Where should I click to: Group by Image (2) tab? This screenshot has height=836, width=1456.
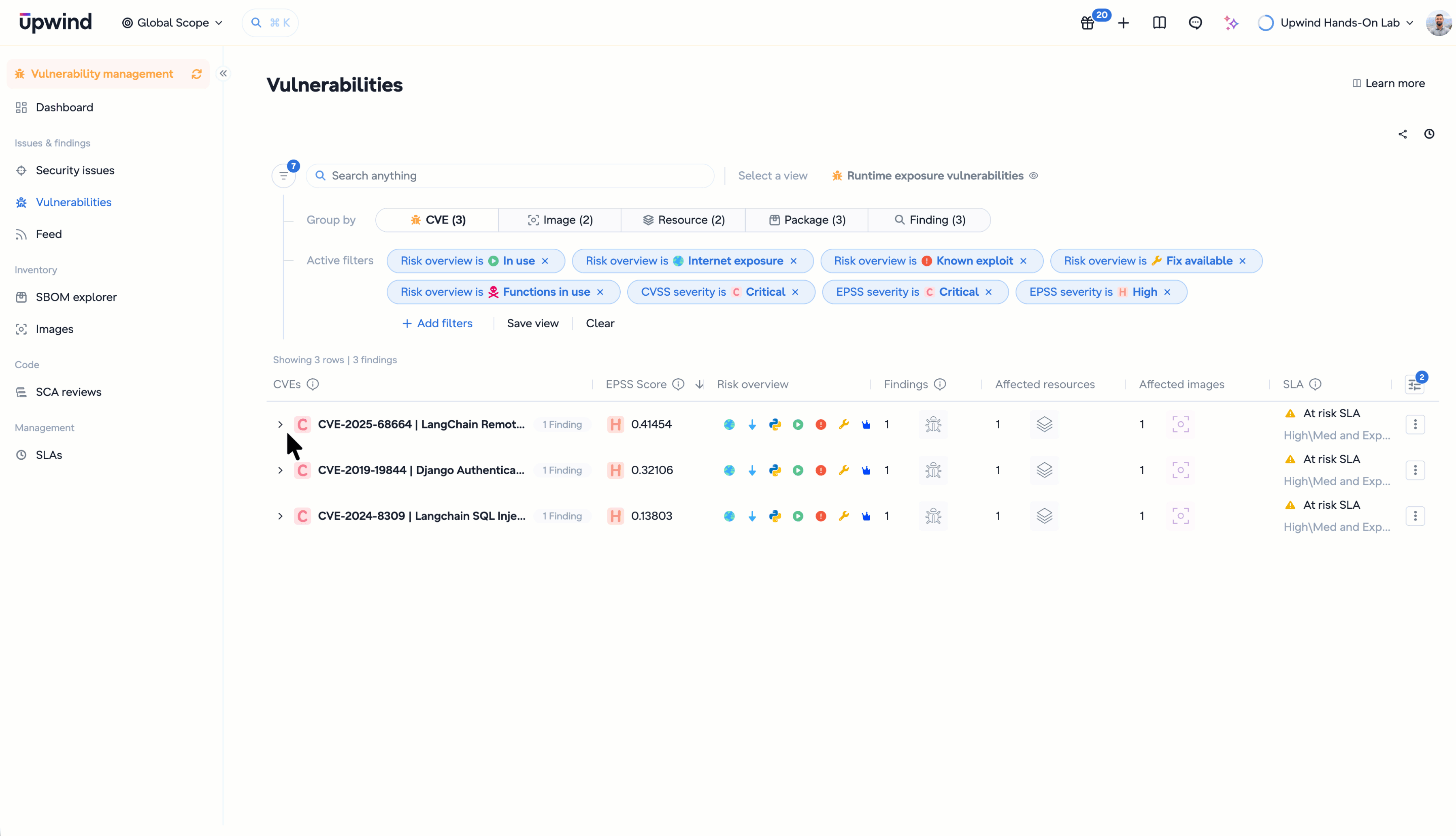point(560,220)
